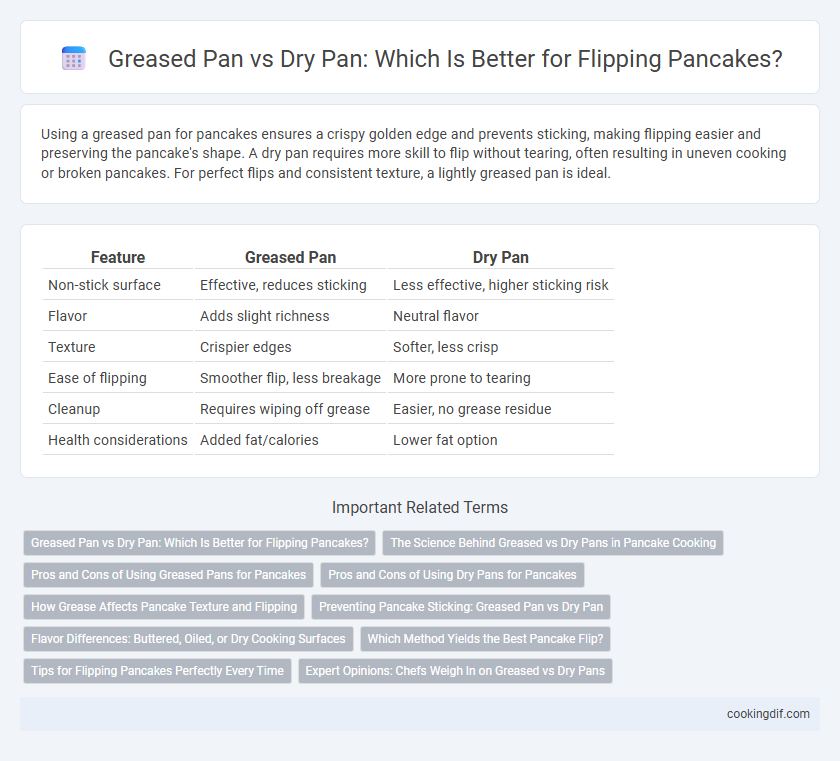Screen dimensions: 840x761
Task: Click the 'Dry Pan' column header
Action: (500, 258)
